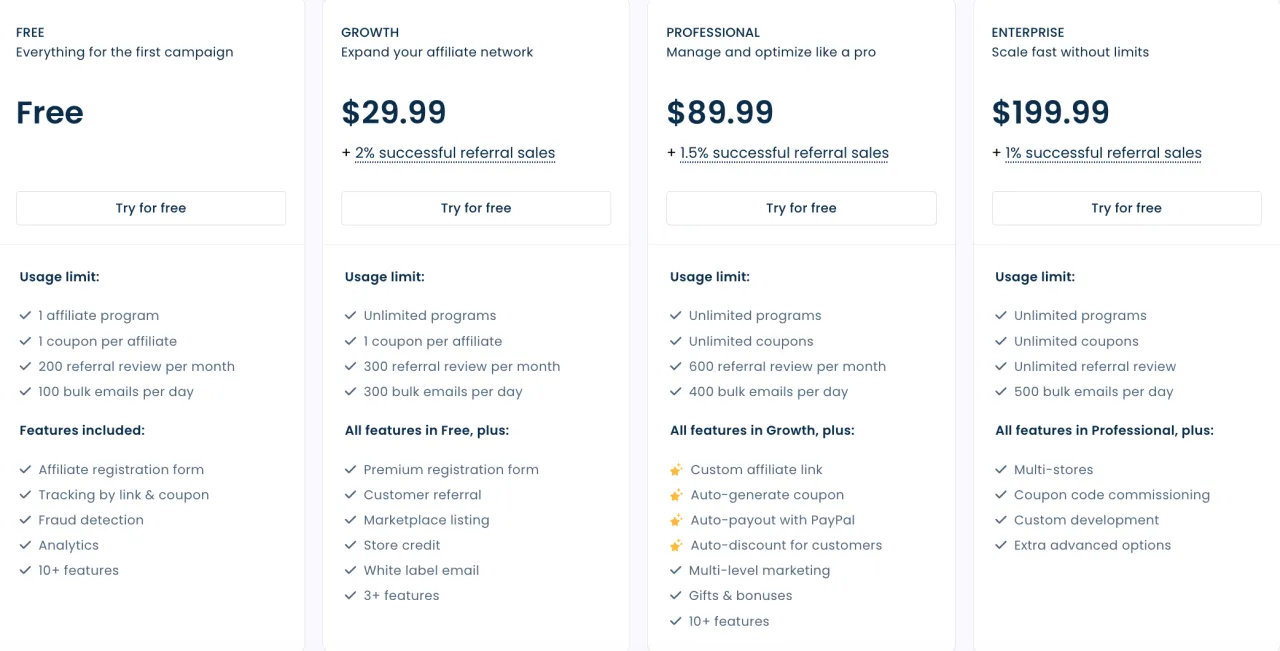
Task: Click the checkmark beside White label email
Action: [351, 570]
